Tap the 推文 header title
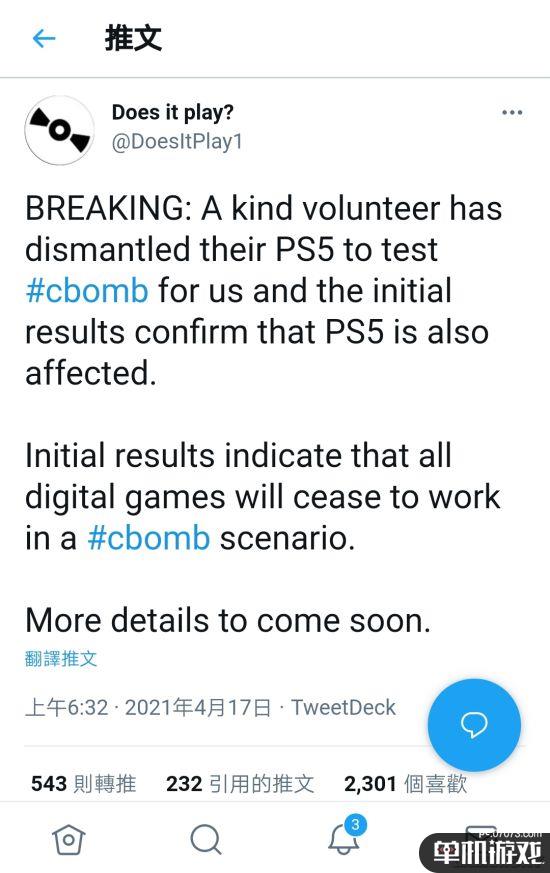550x873 pixels. click(x=133, y=38)
